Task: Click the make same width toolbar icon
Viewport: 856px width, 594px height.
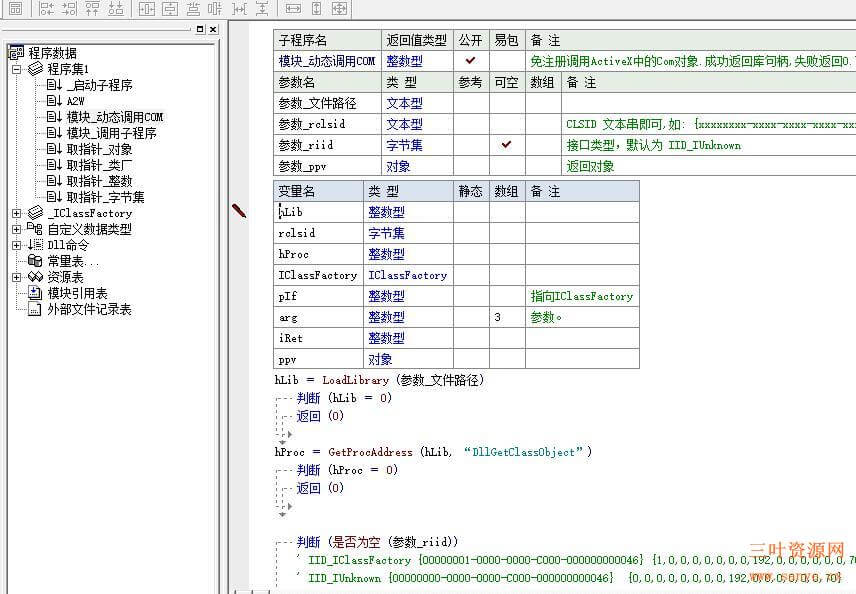Action: point(293,9)
